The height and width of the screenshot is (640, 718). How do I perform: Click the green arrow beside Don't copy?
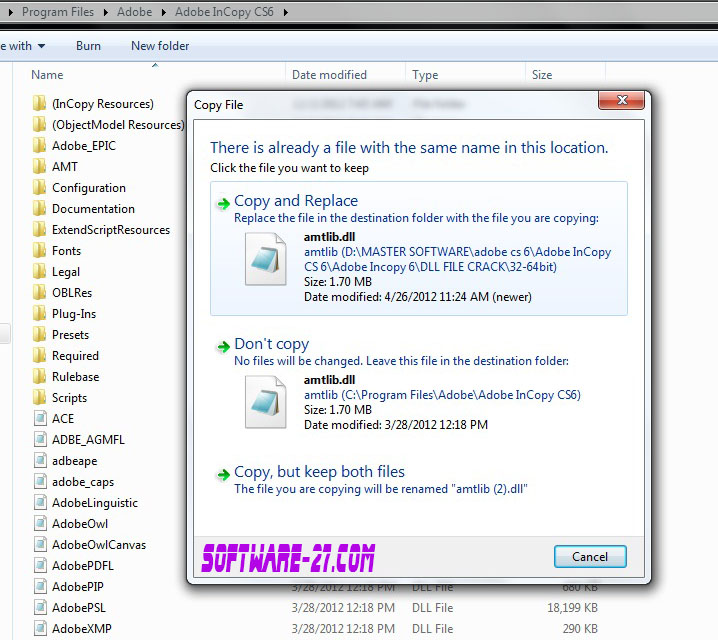click(x=223, y=347)
